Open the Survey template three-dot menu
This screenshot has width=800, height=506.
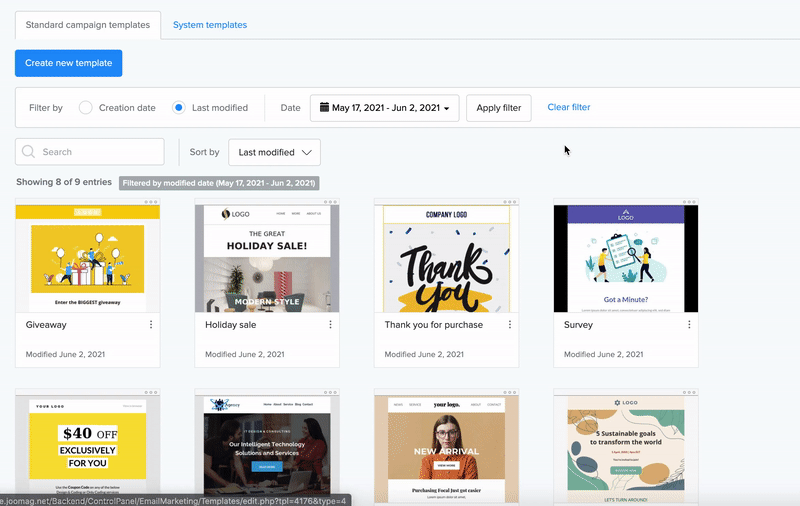click(x=690, y=325)
